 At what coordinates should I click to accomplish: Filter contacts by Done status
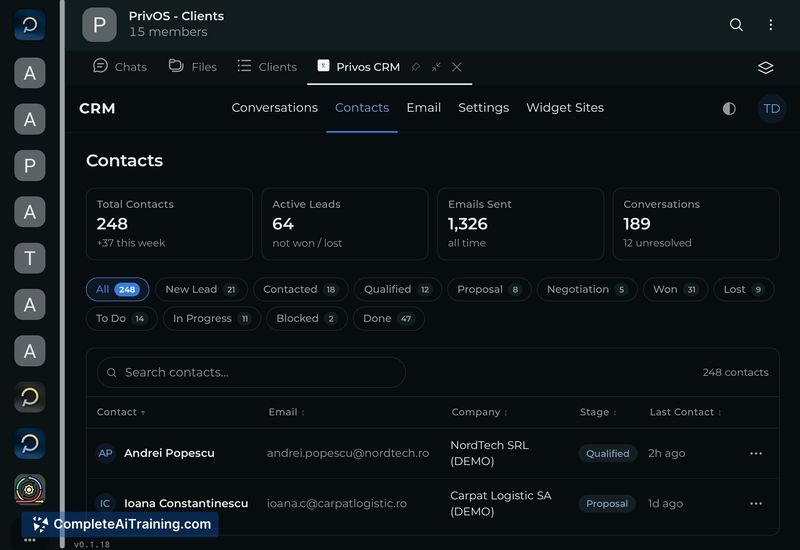coord(388,318)
